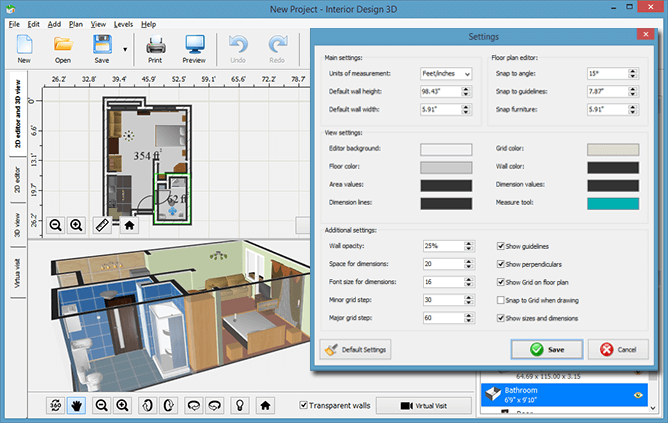Screen dimensions: 668x423
Task: Tilt 3D view with right orbit icon
Action: (215, 406)
